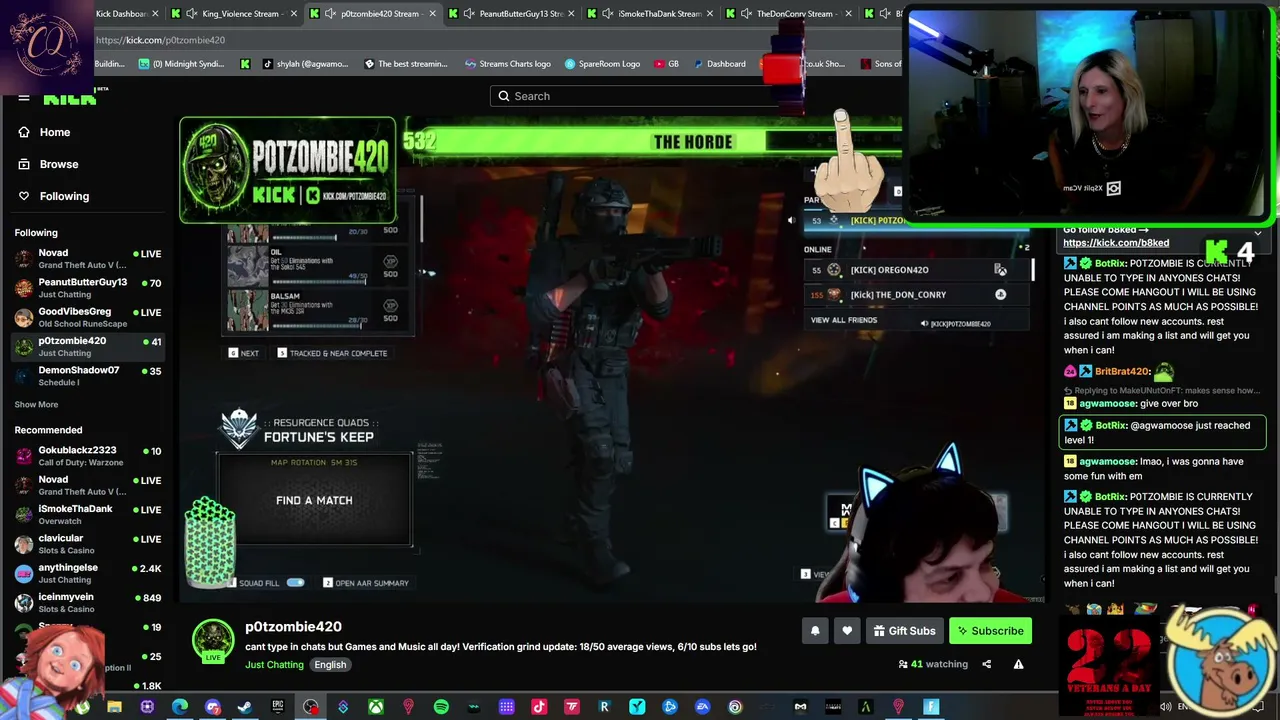Open the Kick sidebar hamburger menu
Image resolution: width=1280 pixels, height=720 pixels.
click(x=24, y=97)
